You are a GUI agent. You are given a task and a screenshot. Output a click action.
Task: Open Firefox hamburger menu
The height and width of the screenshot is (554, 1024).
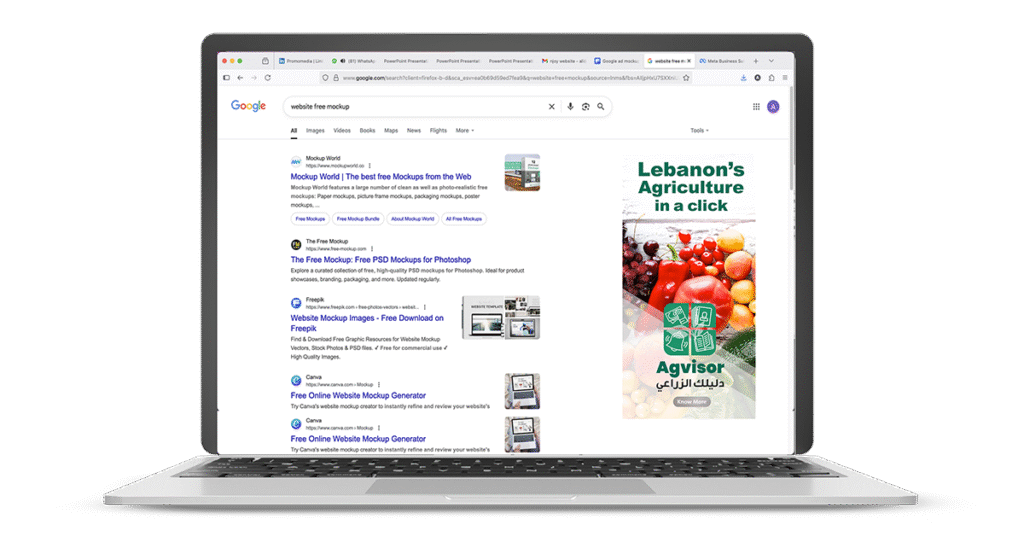click(x=785, y=78)
